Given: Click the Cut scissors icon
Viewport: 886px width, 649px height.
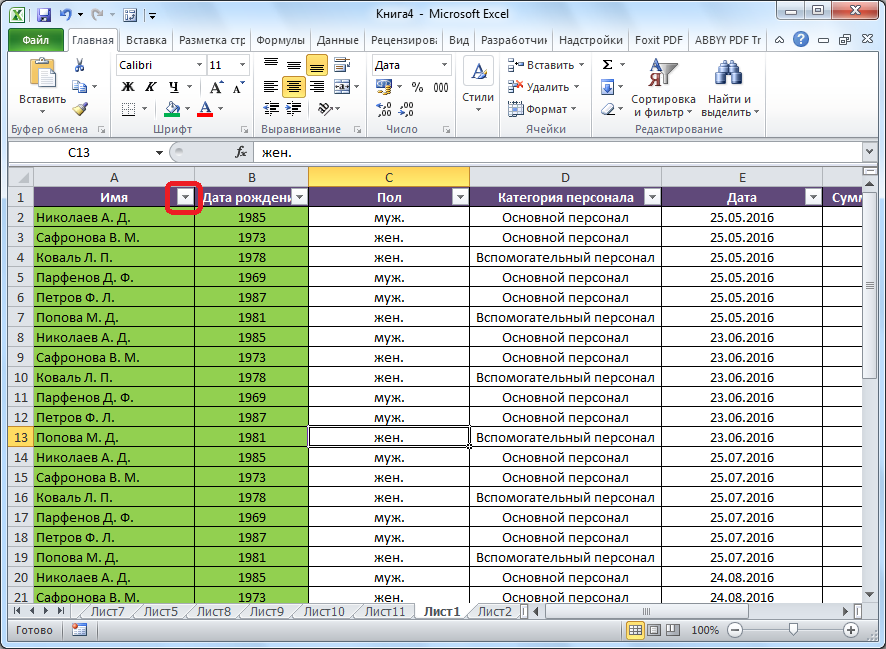Looking at the screenshot, I should [80, 65].
